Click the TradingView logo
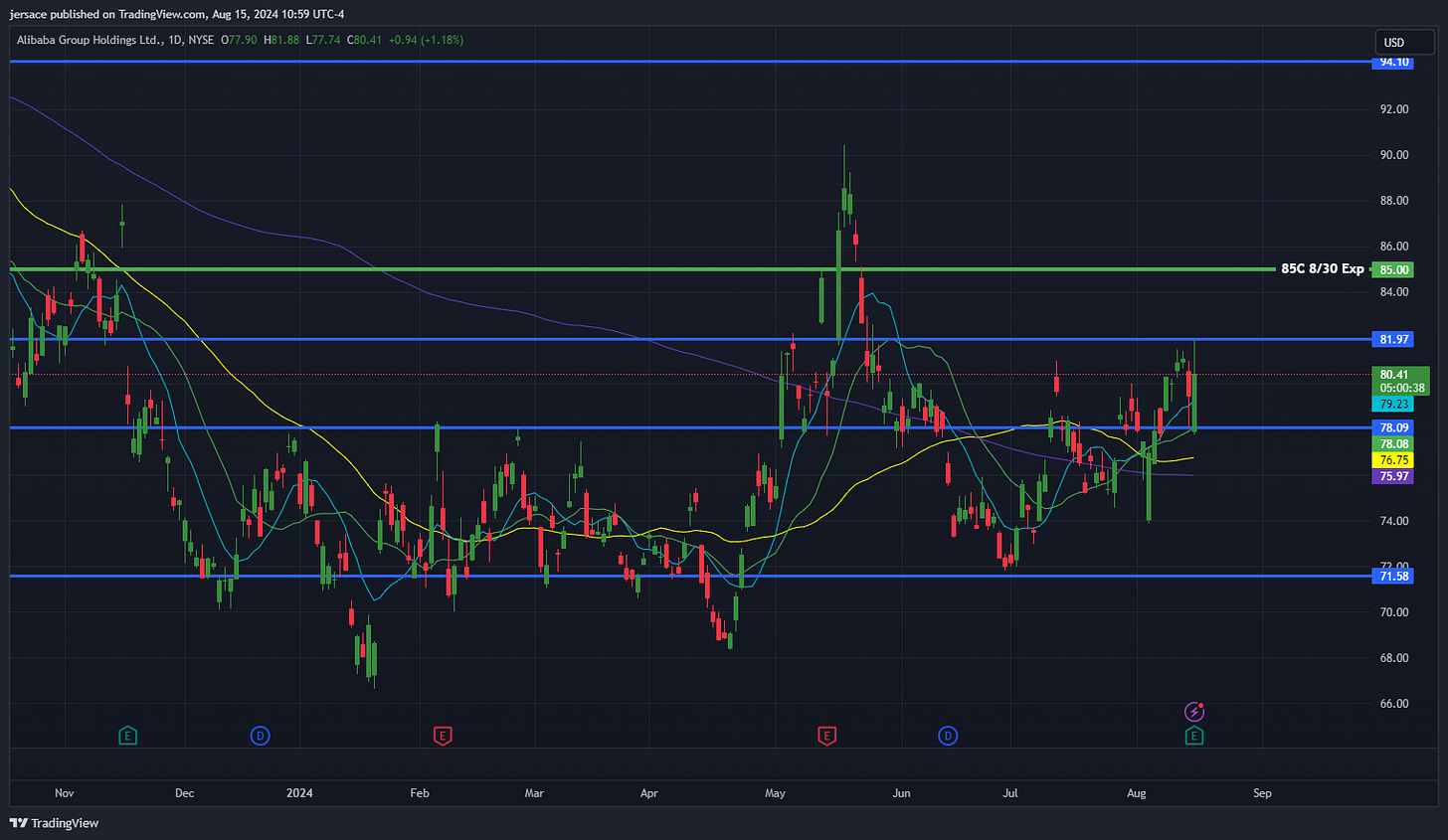The image size is (1448, 840). click(55, 823)
